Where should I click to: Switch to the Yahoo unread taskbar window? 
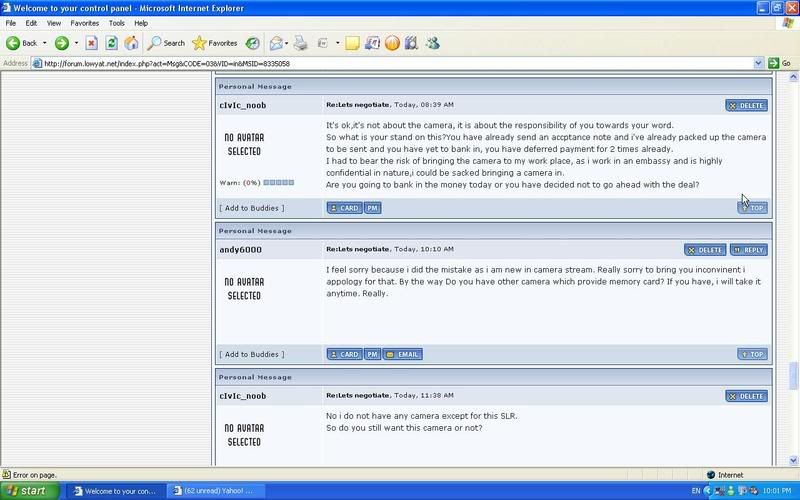212,491
